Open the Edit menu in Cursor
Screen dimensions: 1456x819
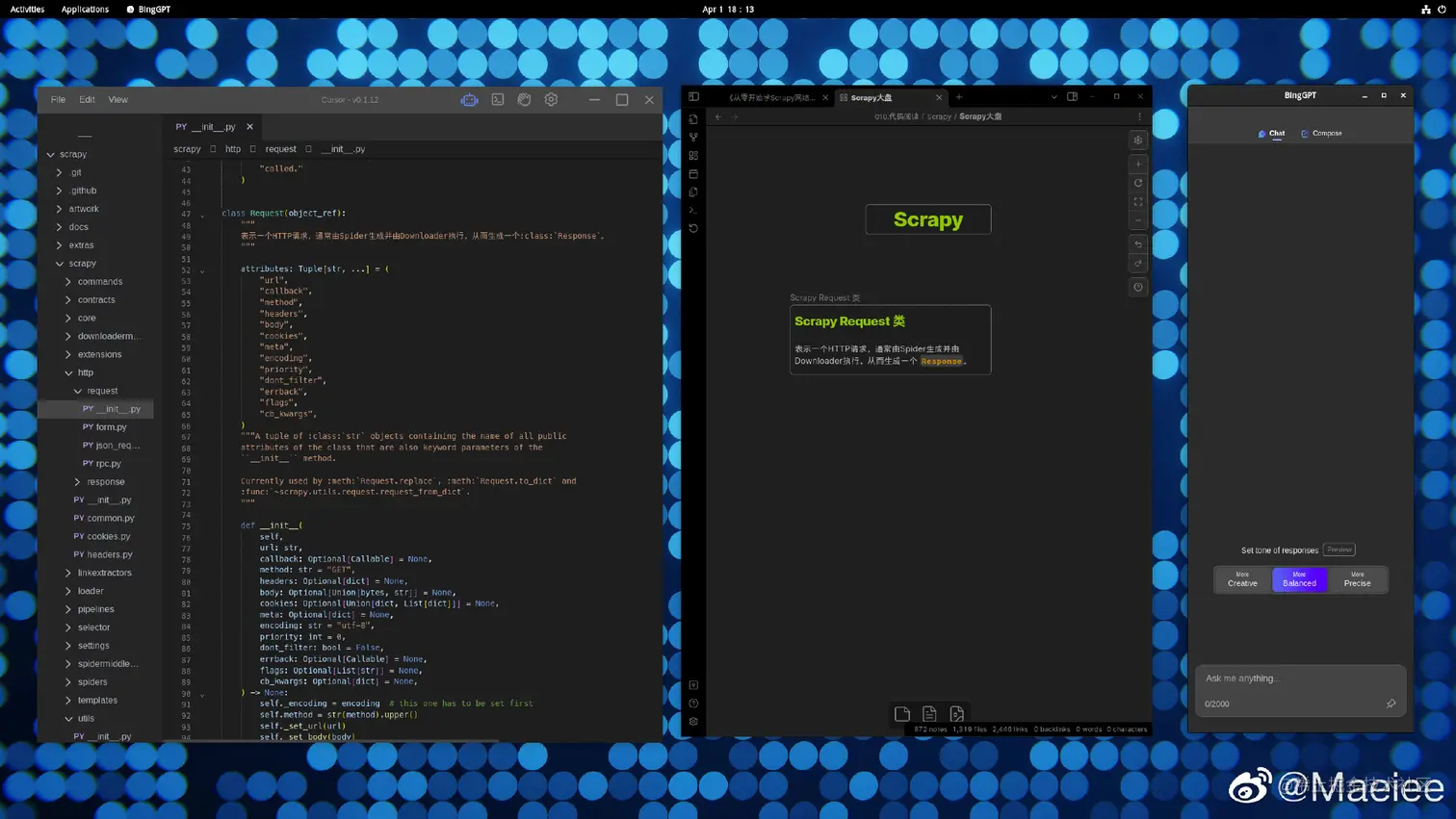[87, 99]
